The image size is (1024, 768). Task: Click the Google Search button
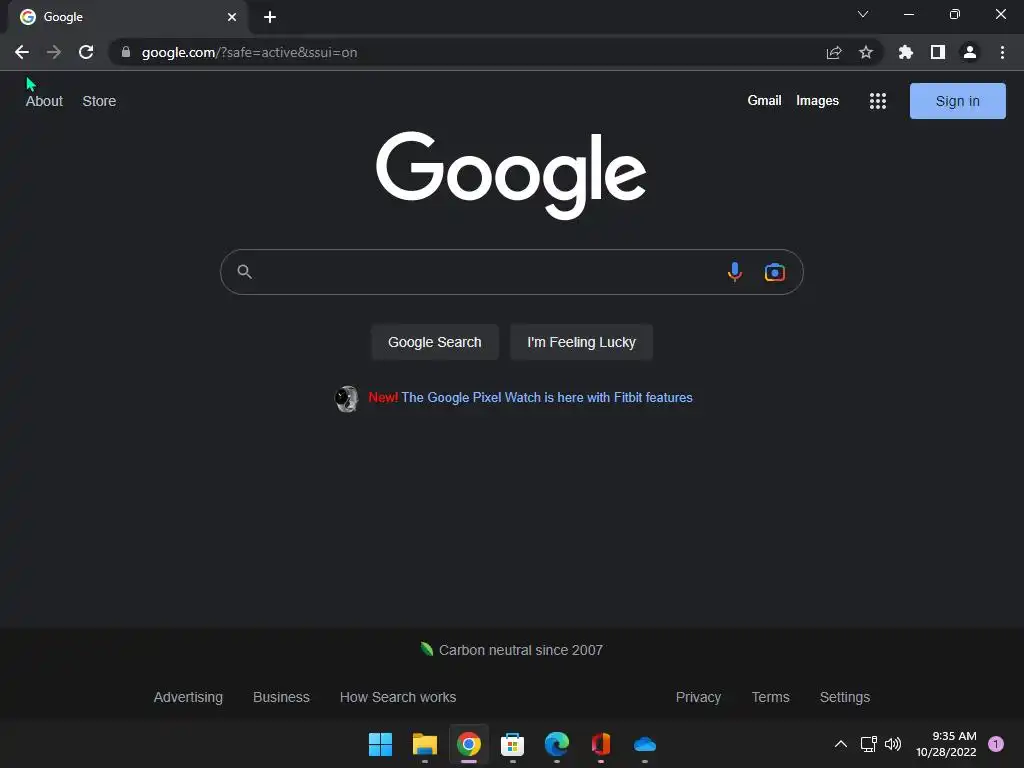[434, 342]
